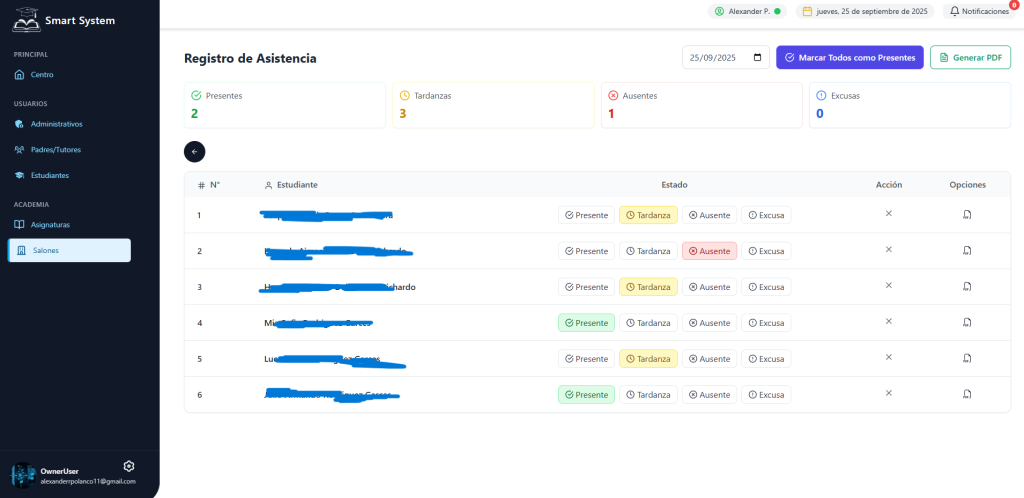The height and width of the screenshot is (498, 1024).
Task: Click the X action icon in row 1
Action: pos(888,213)
